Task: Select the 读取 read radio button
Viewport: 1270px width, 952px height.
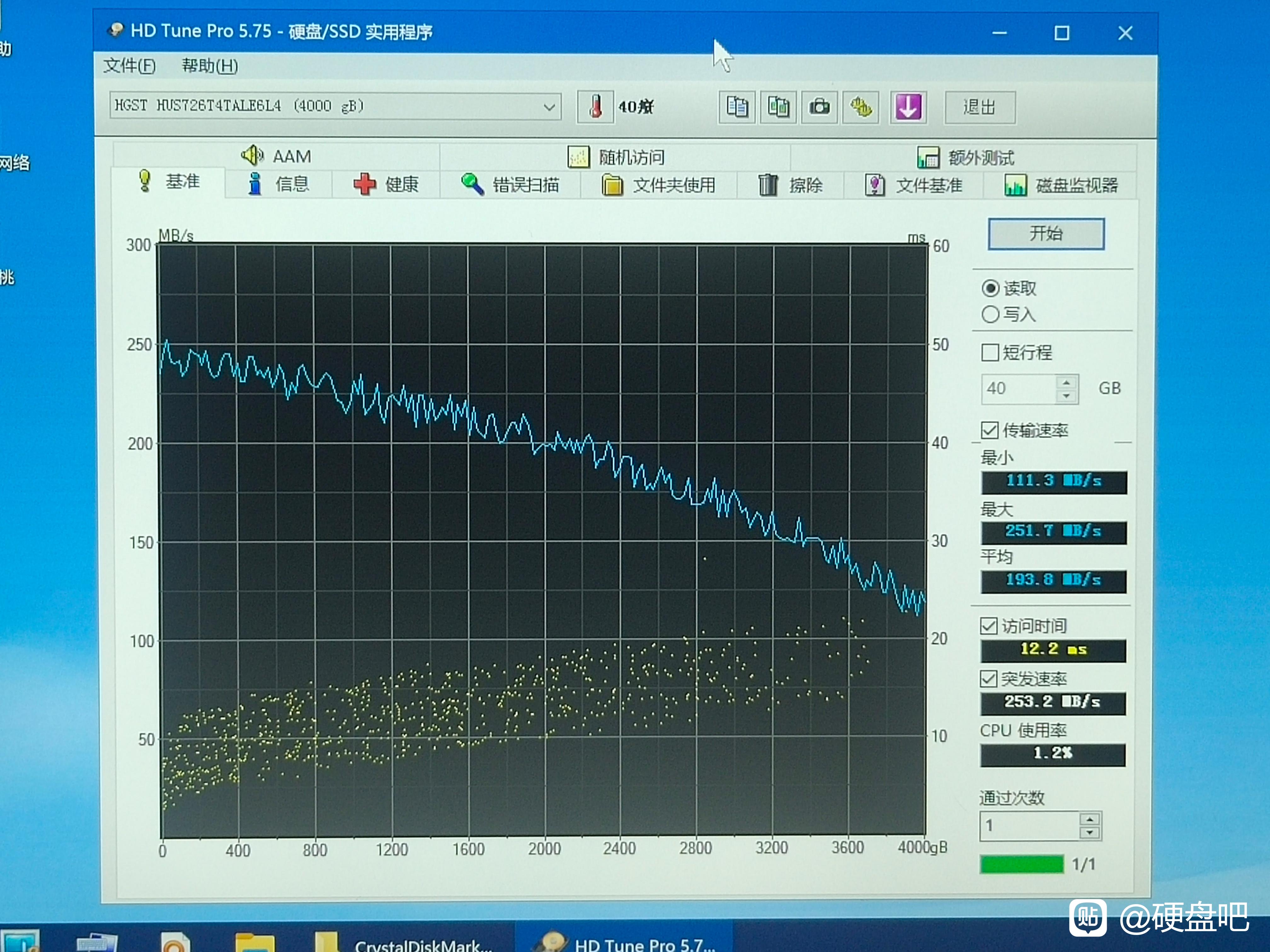Action: tap(990, 288)
